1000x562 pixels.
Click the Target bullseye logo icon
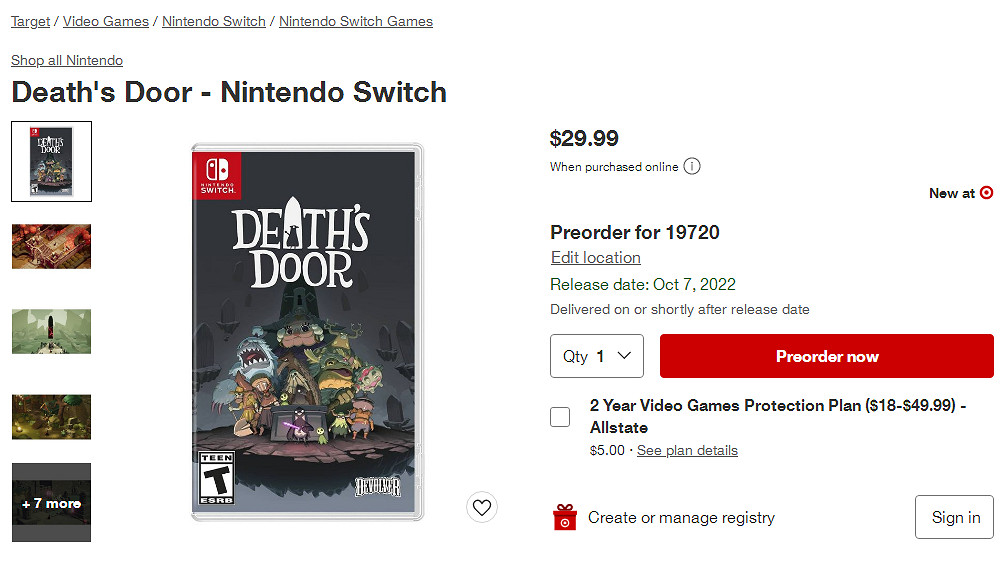point(987,193)
